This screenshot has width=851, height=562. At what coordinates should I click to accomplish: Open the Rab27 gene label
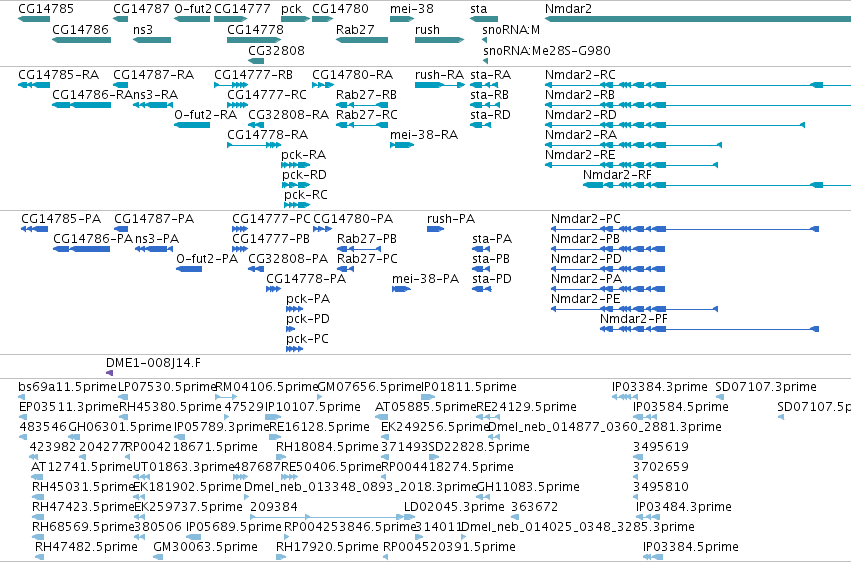[355, 30]
